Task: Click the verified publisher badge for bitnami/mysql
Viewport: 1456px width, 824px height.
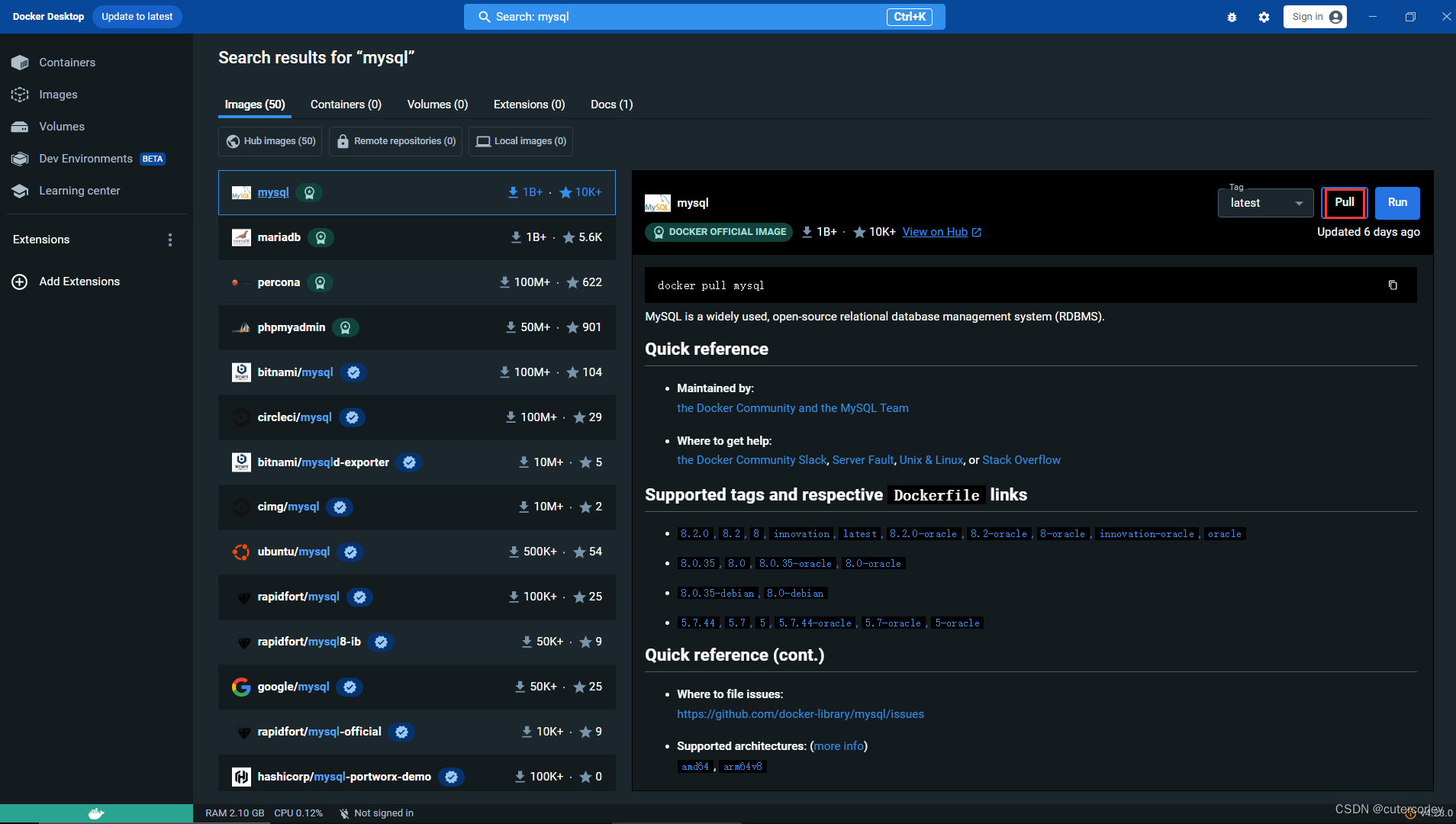Action: click(x=353, y=372)
